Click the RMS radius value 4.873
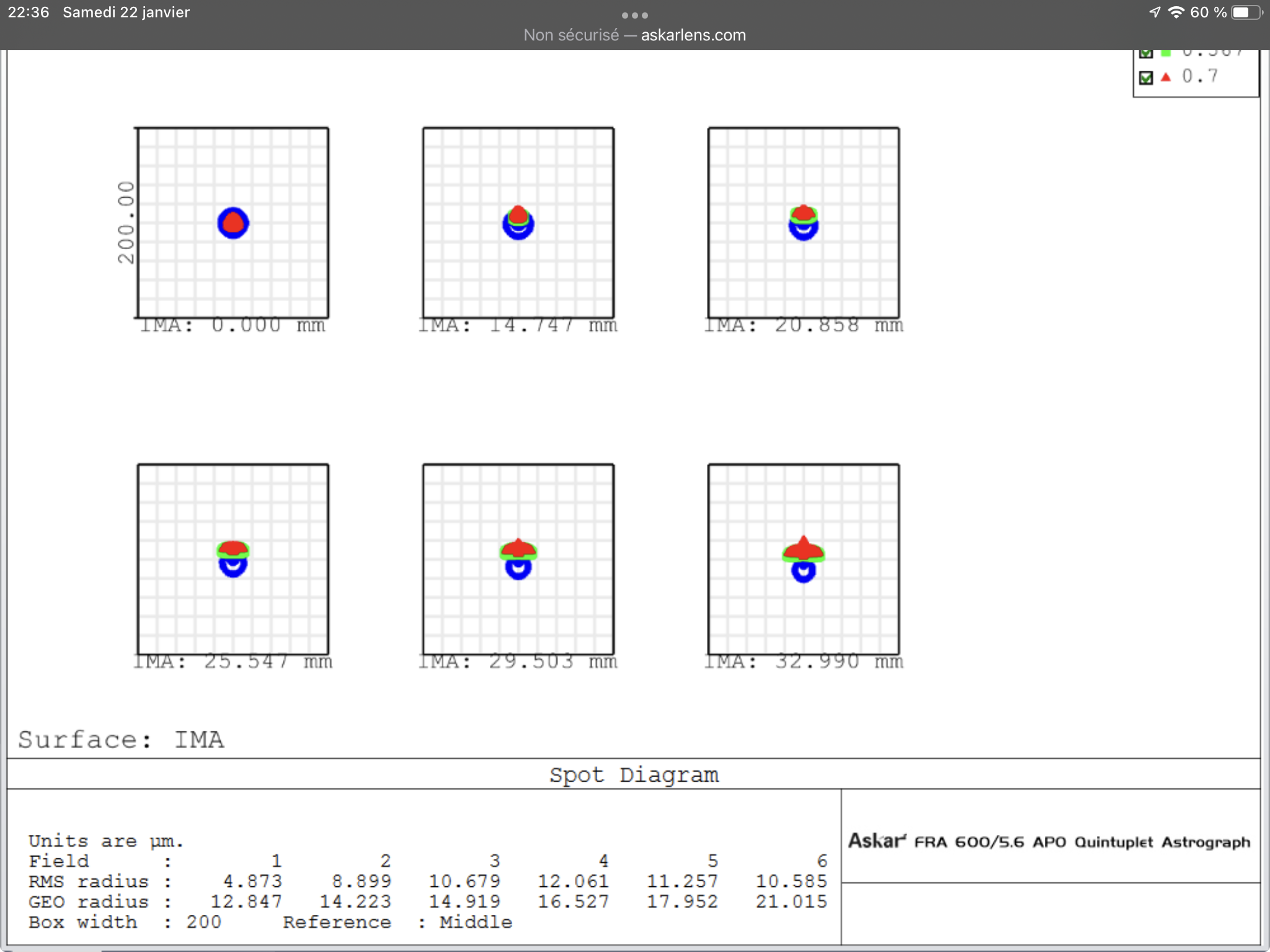This screenshot has height=952, width=1270. 252,881
